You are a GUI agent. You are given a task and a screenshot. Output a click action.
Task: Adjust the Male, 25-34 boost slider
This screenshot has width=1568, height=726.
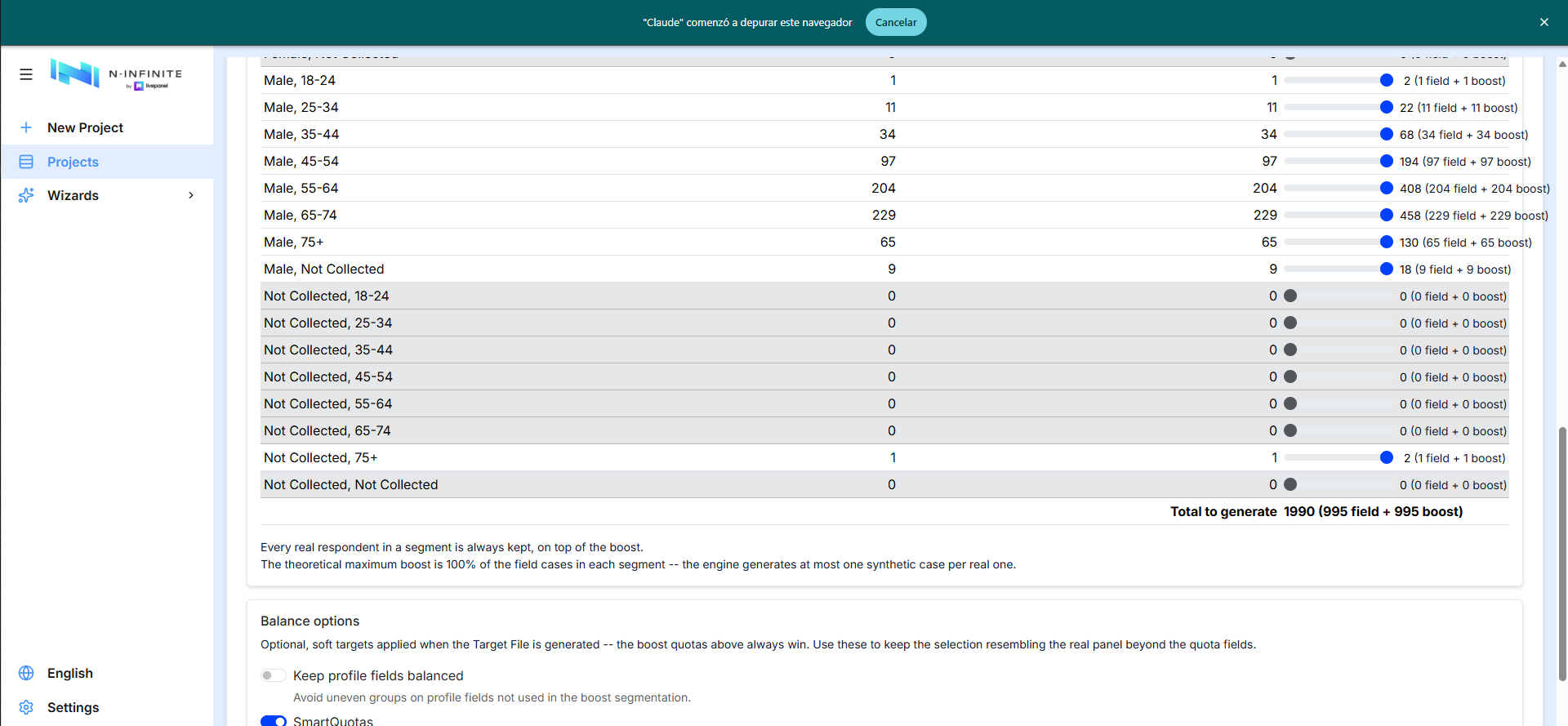pyautogui.click(x=1338, y=107)
